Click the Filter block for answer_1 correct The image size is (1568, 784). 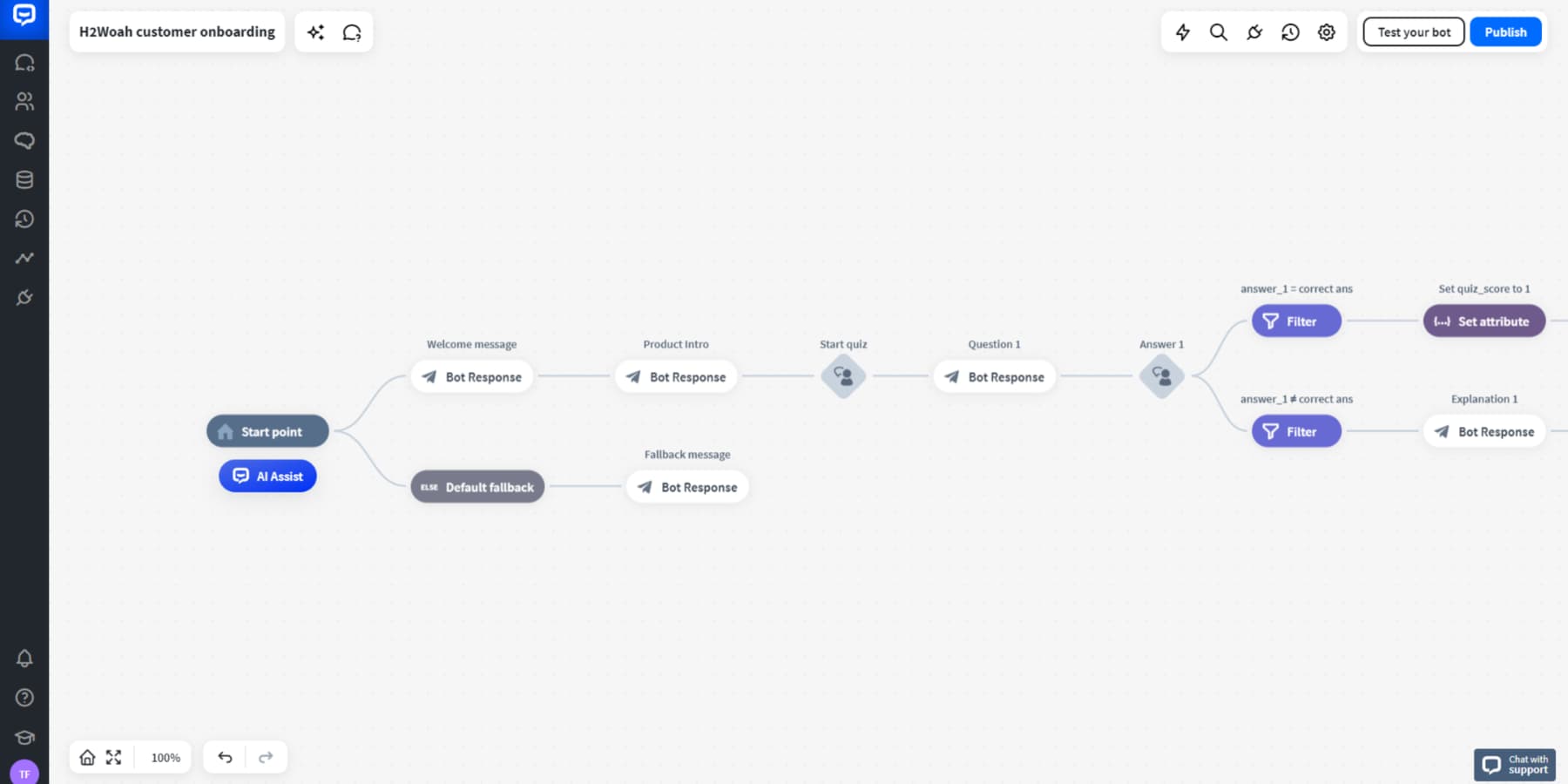[1296, 321]
